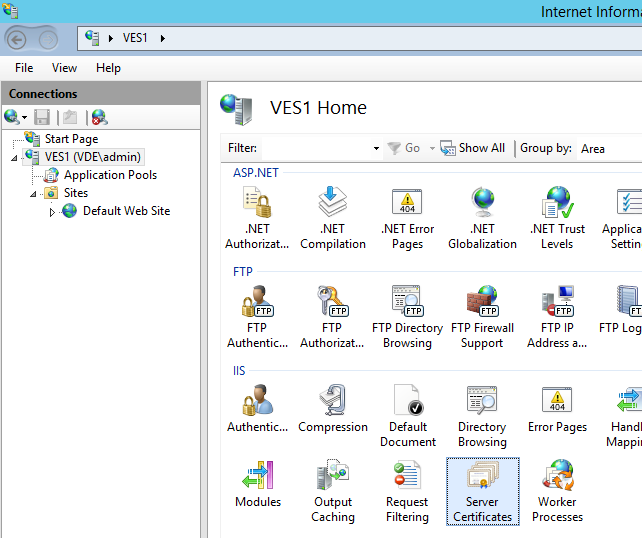Open the File menu
This screenshot has width=642, height=538.
[24, 68]
